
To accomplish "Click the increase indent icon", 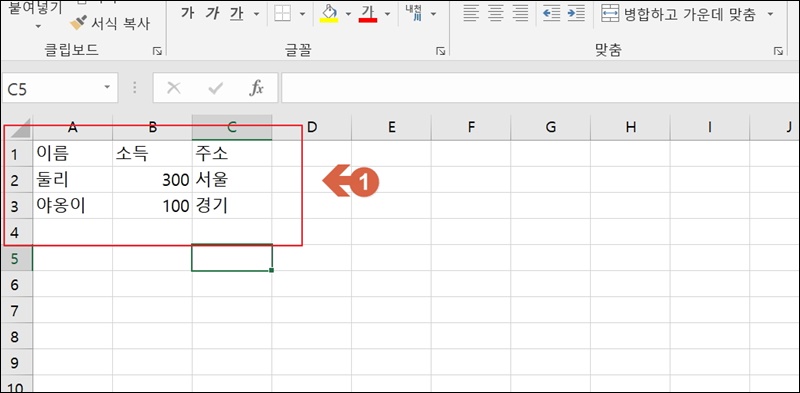I will click(576, 13).
